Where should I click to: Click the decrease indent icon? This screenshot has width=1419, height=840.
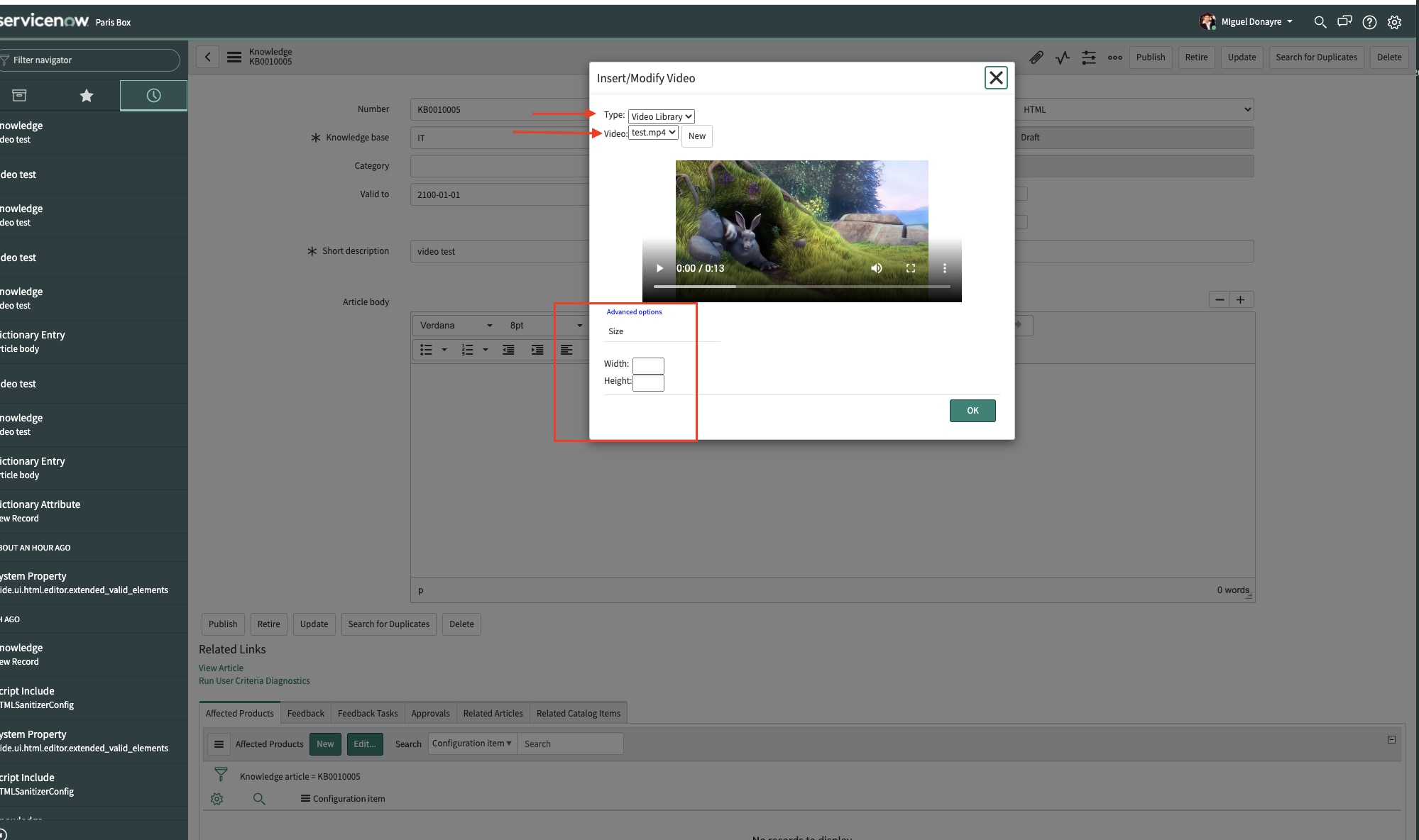pyautogui.click(x=508, y=350)
